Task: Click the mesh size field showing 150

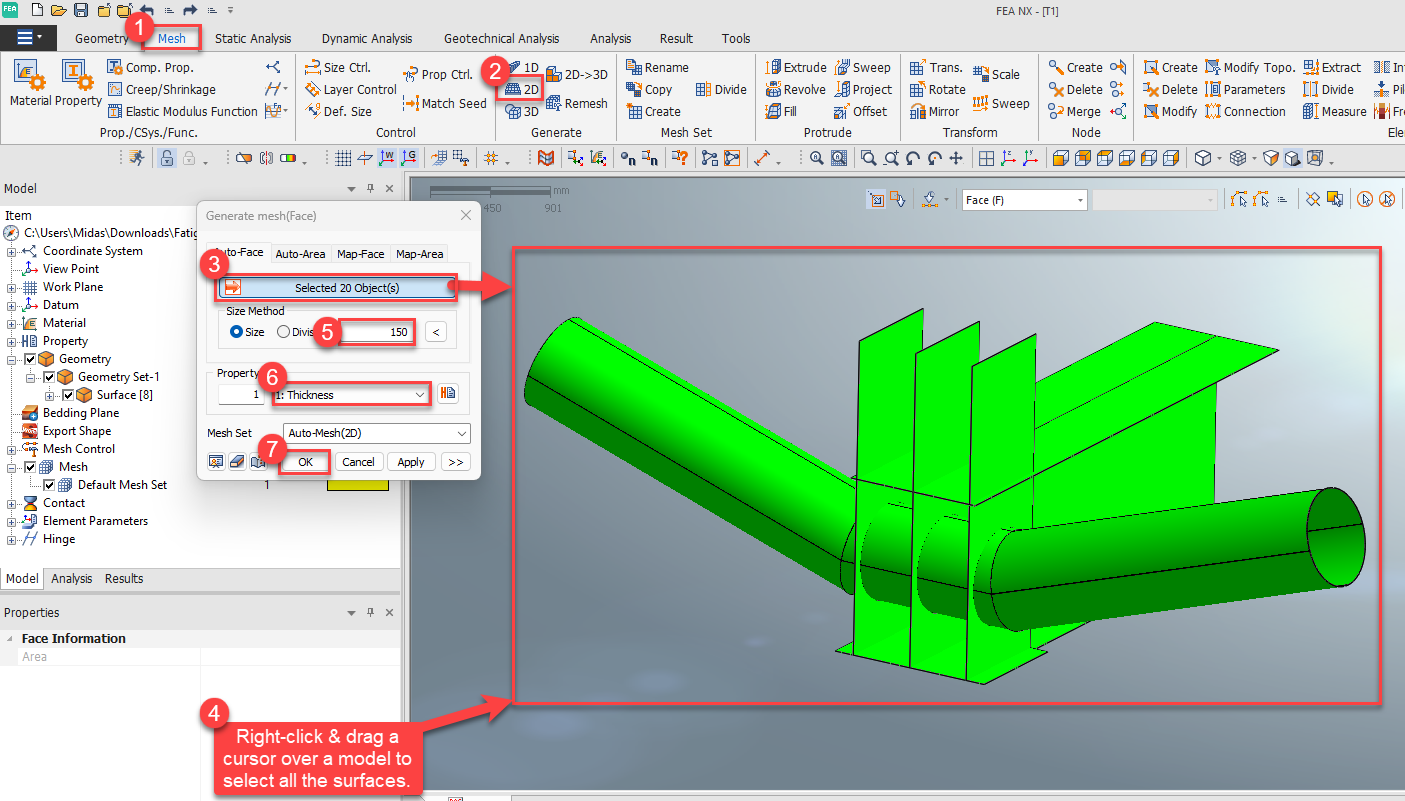Action: [377, 332]
